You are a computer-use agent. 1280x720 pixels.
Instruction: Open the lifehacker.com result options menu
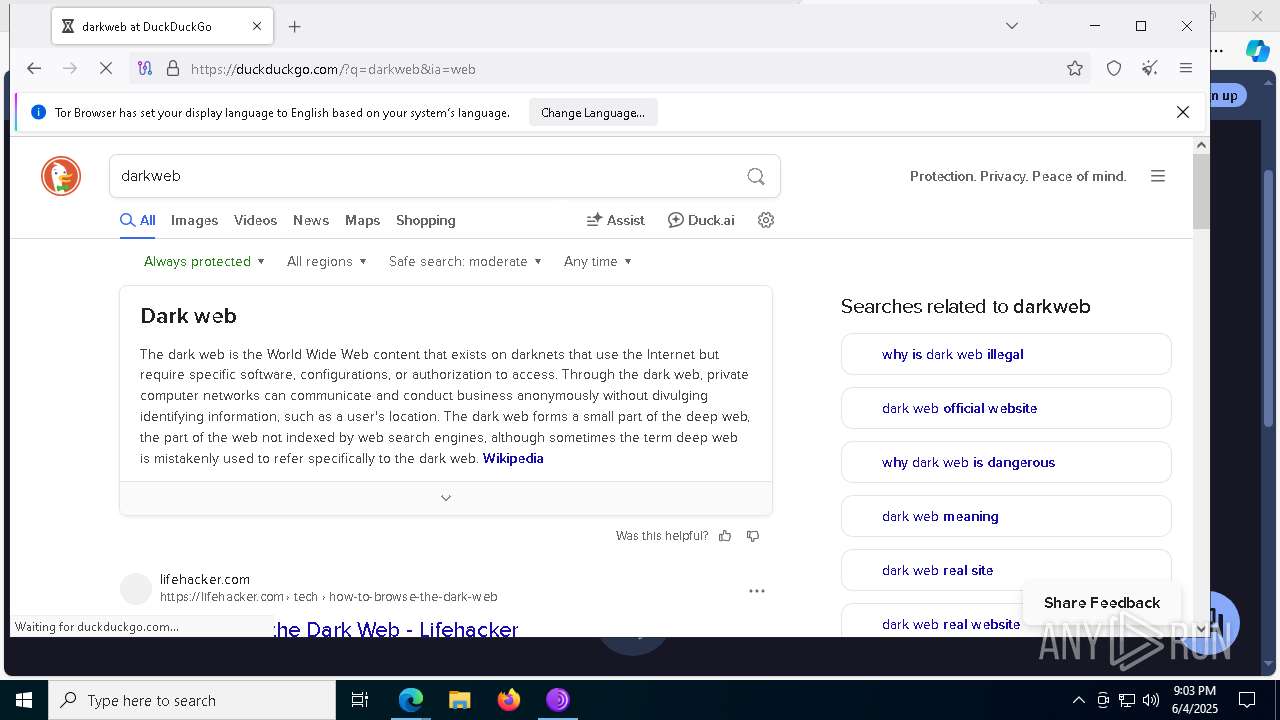757,591
